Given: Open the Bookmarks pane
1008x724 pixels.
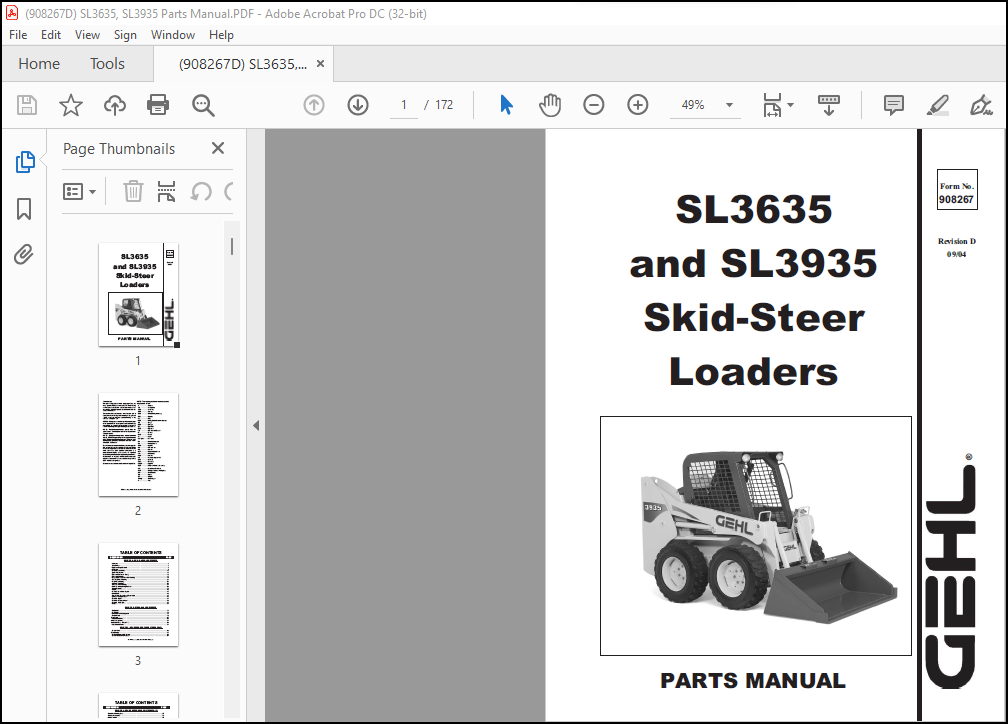Looking at the screenshot, I should [24, 208].
